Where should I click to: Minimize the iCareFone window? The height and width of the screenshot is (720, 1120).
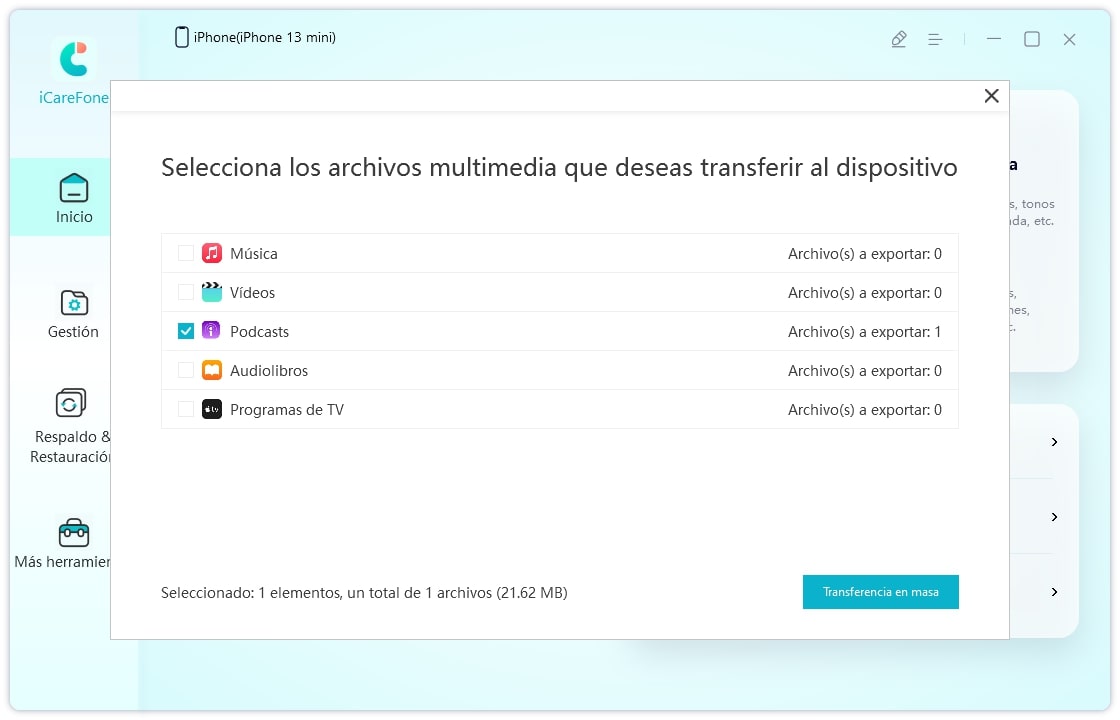coord(994,39)
